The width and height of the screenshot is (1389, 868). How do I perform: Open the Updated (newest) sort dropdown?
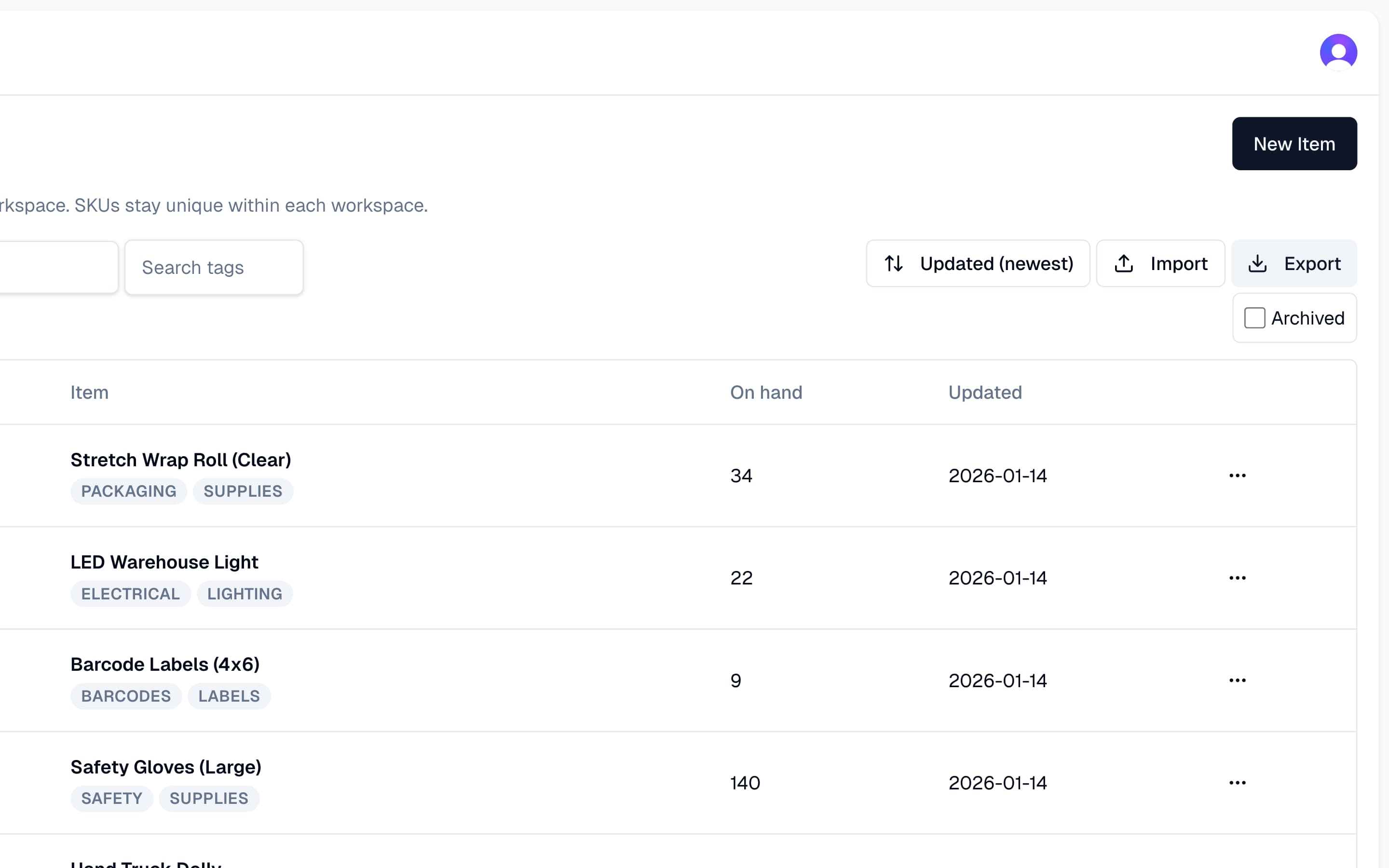pyautogui.click(x=978, y=263)
